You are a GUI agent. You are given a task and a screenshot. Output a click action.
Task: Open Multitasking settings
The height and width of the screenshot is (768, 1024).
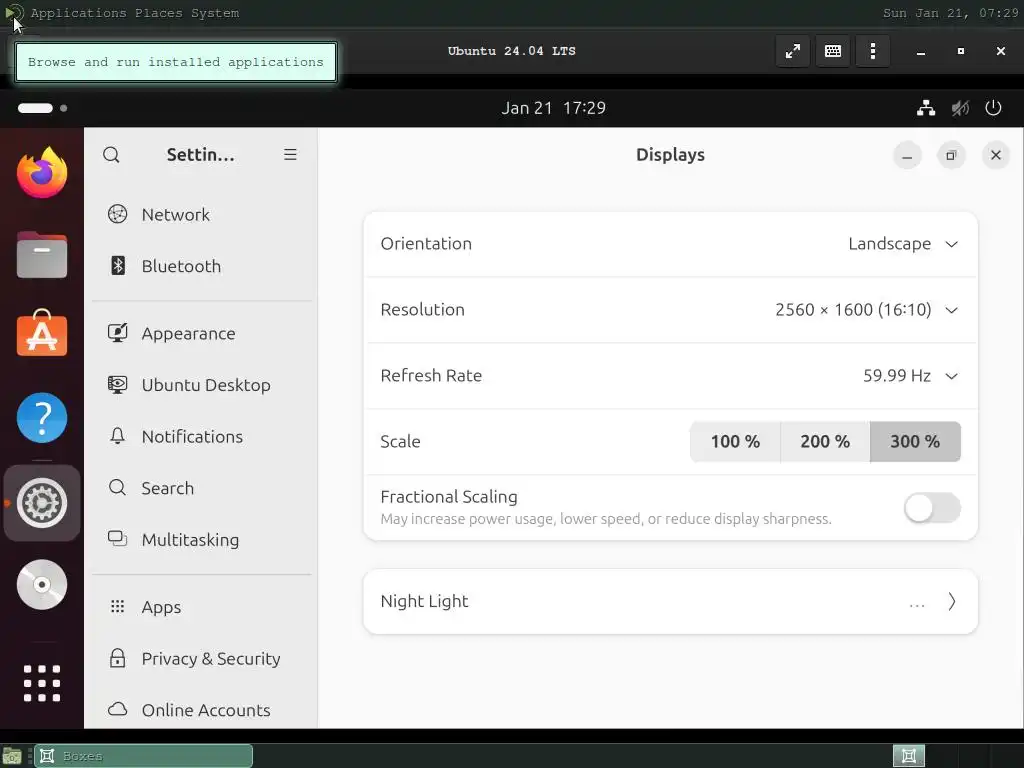point(201,539)
